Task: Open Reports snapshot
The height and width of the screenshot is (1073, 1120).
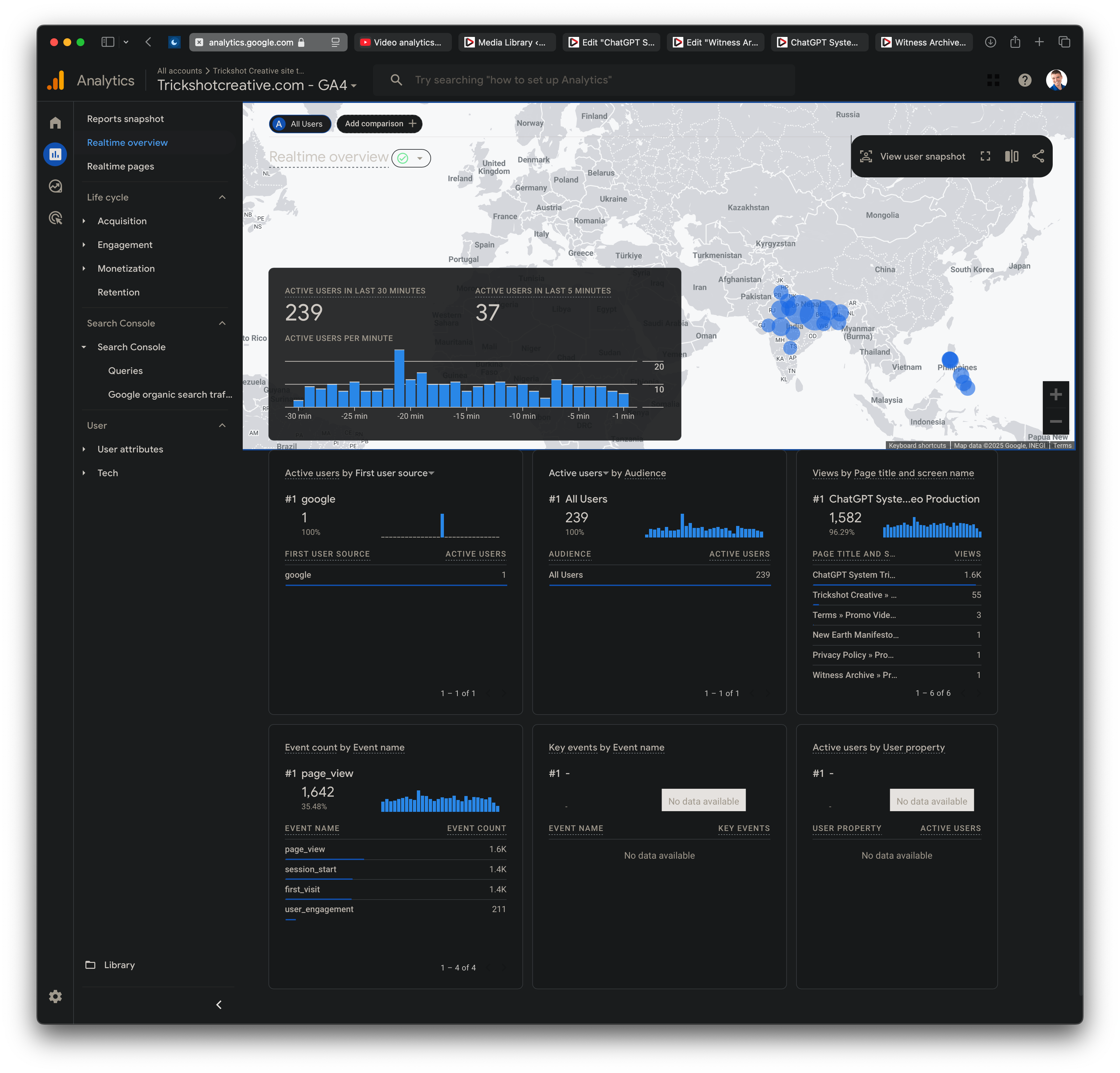Action: [125, 119]
